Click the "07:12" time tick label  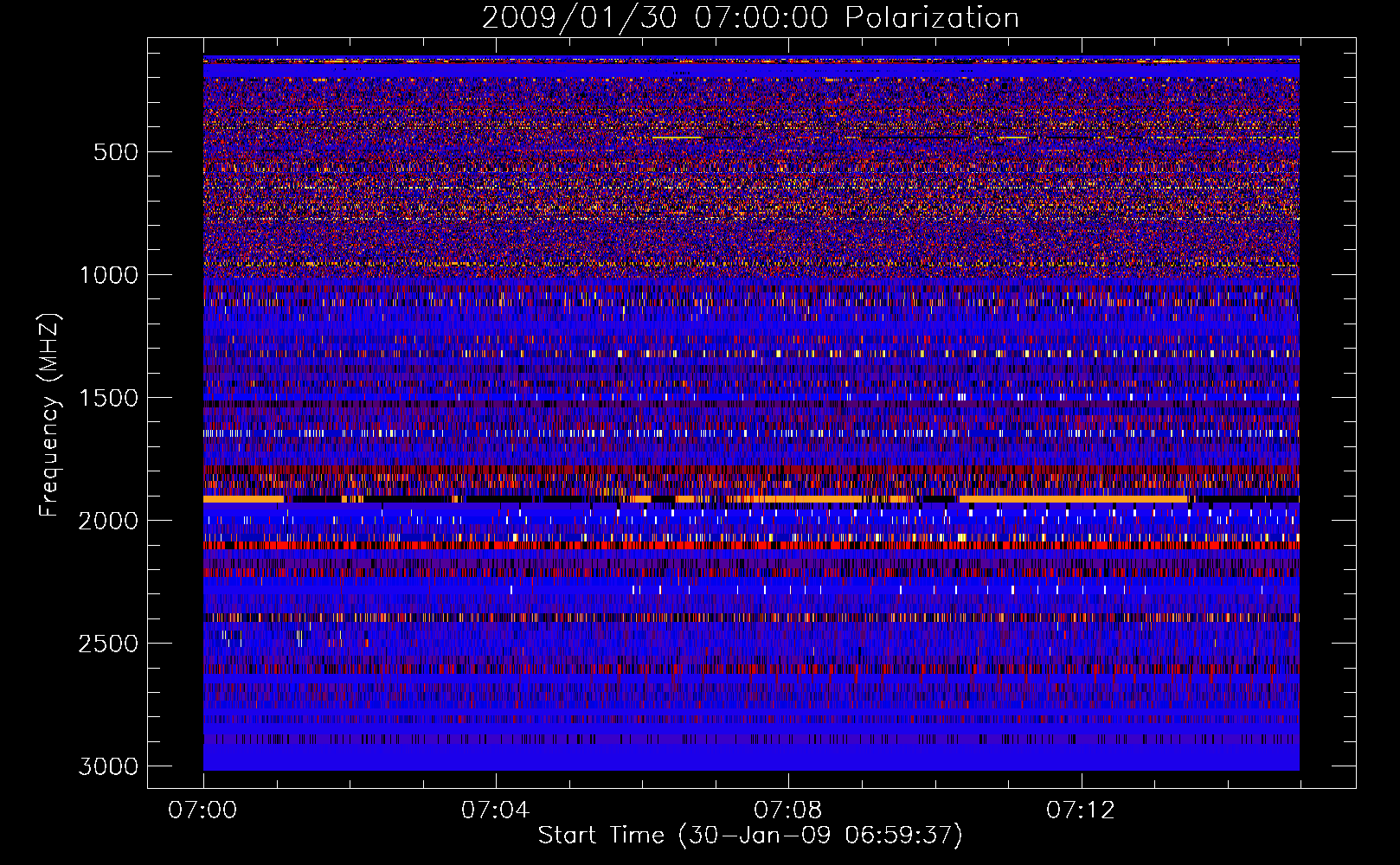tap(1081, 810)
